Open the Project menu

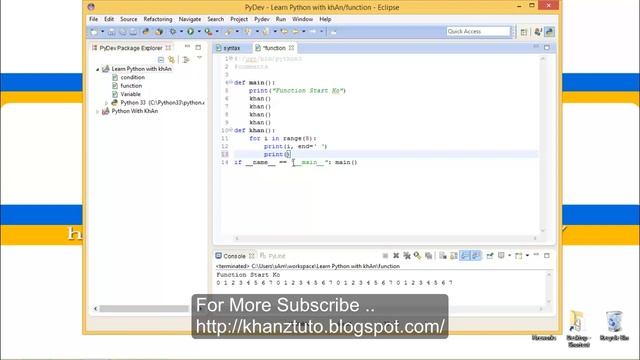pos(239,19)
